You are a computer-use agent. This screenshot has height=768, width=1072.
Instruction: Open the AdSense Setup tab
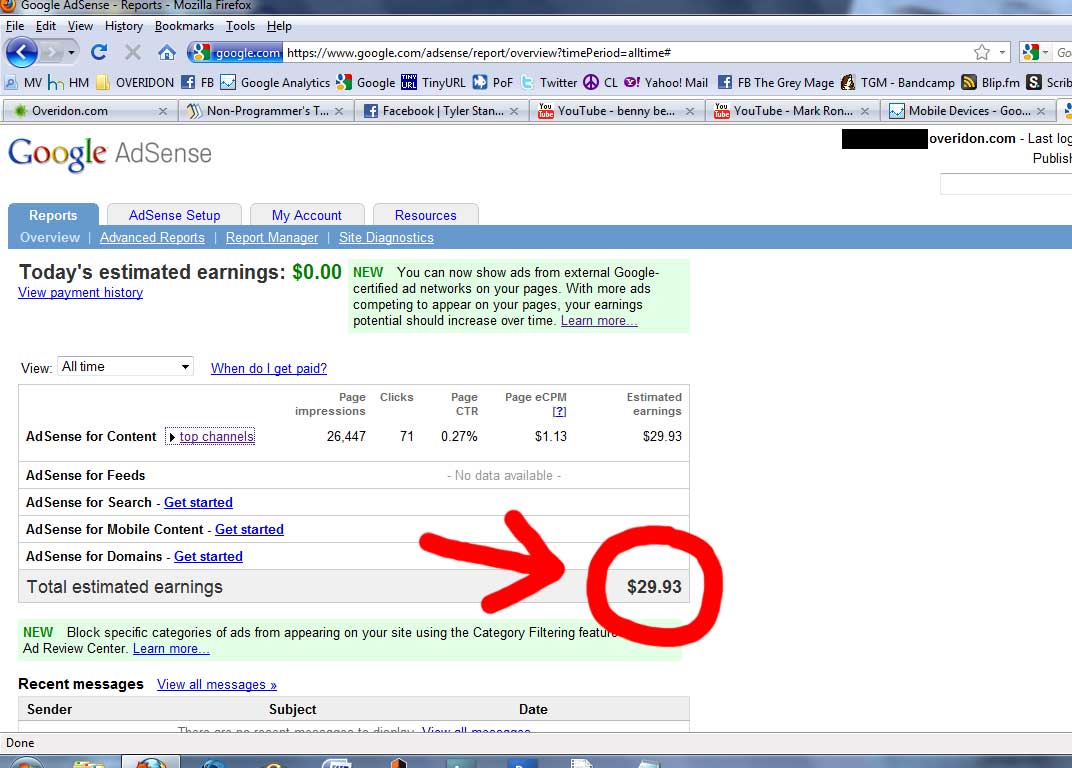pyautogui.click(x=174, y=215)
